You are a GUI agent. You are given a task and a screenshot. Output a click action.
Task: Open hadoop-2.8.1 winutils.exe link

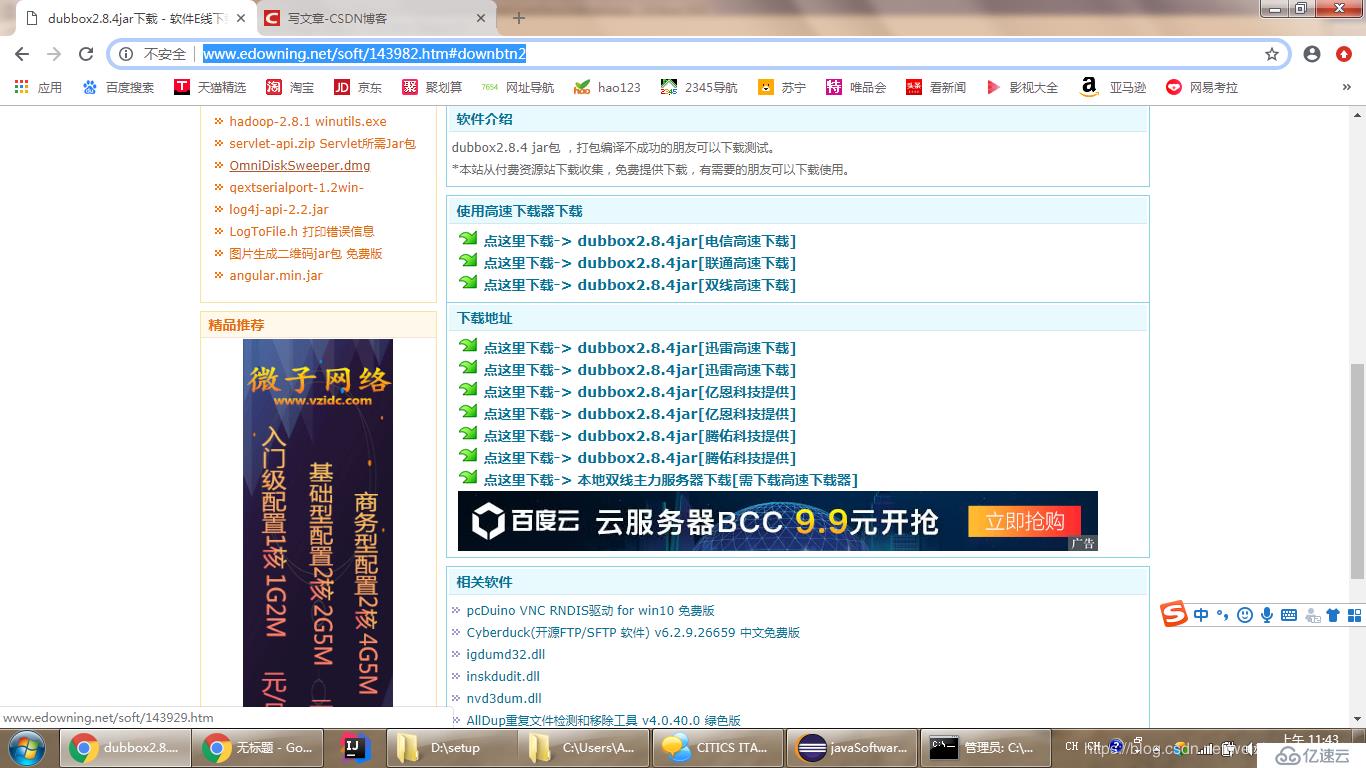click(x=308, y=121)
